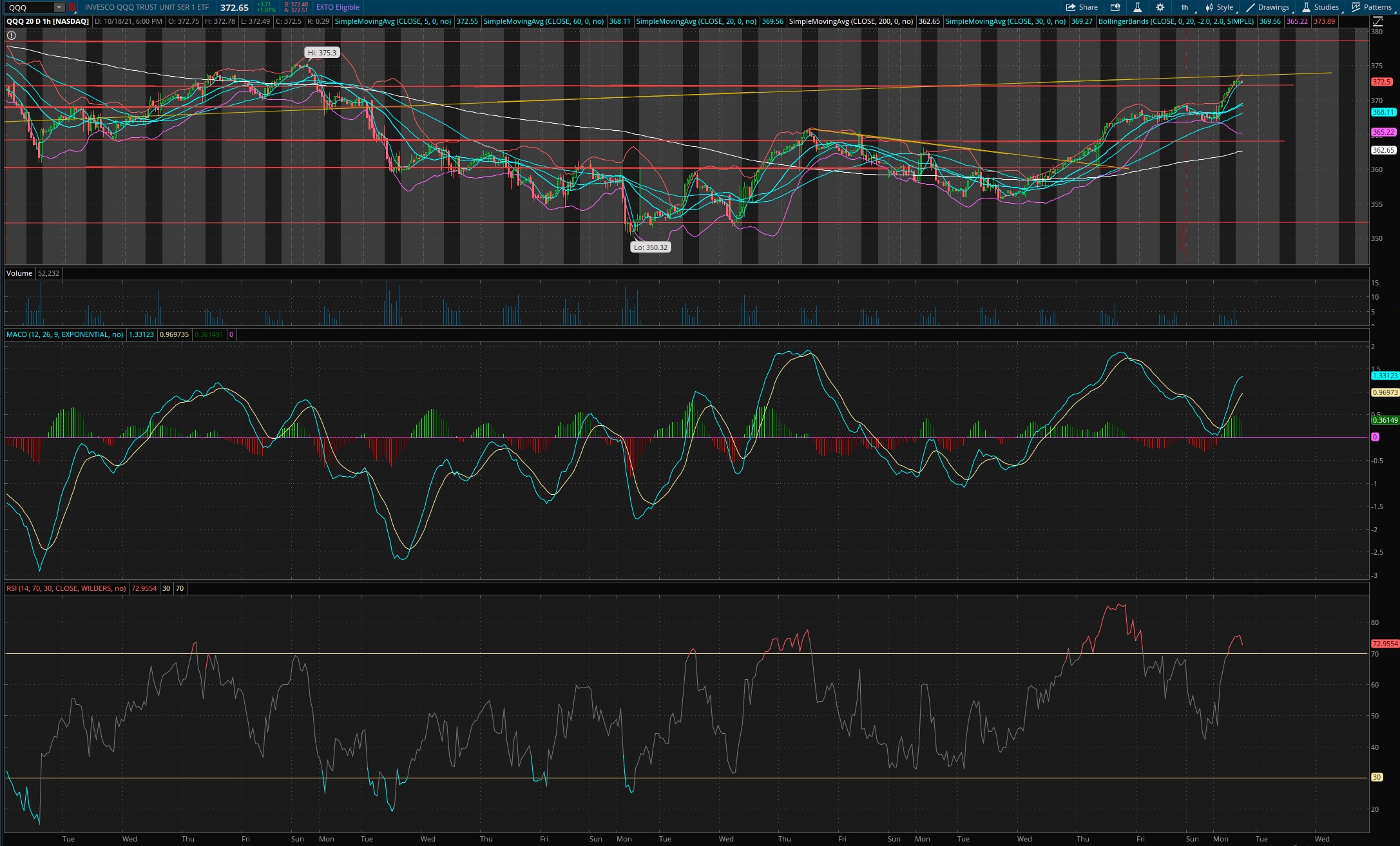Click the 0.96973 signal axis tag
1400x846 pixels.
click(x=1385, y=392)
